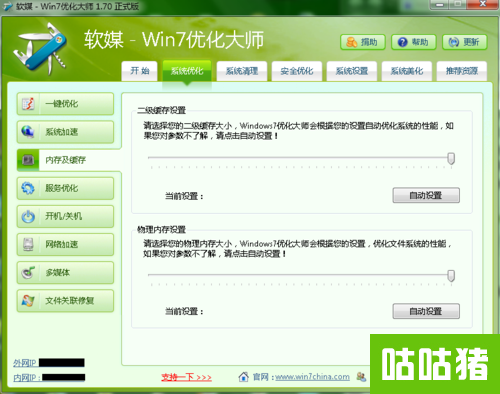Click 自动设置 for 物理内存设置
The height and width of the screenshot is (394, 500).
click(x=426, y=311)
